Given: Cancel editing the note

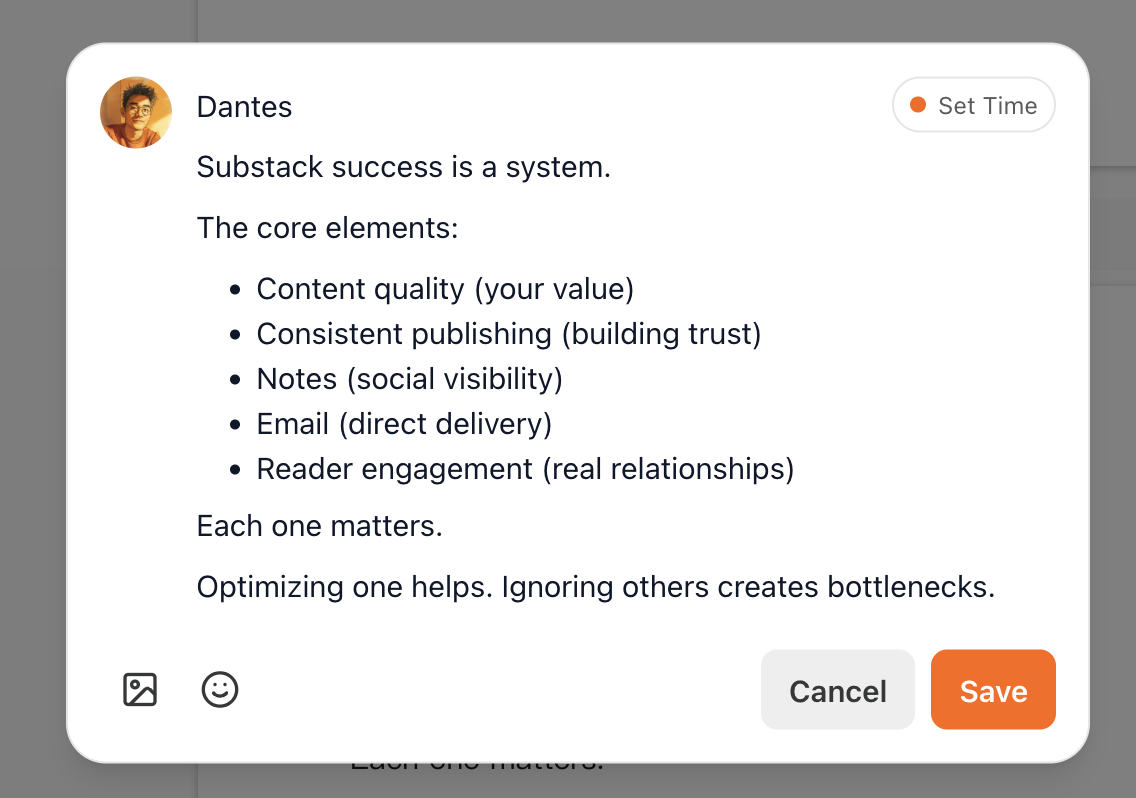Looking at the screenshot, I should 838,690.
